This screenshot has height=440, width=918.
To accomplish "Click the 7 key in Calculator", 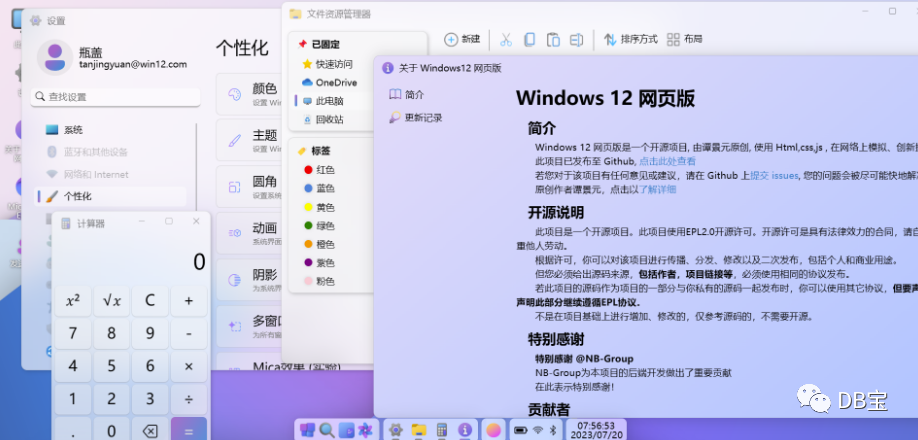I will tap(73, 334).
